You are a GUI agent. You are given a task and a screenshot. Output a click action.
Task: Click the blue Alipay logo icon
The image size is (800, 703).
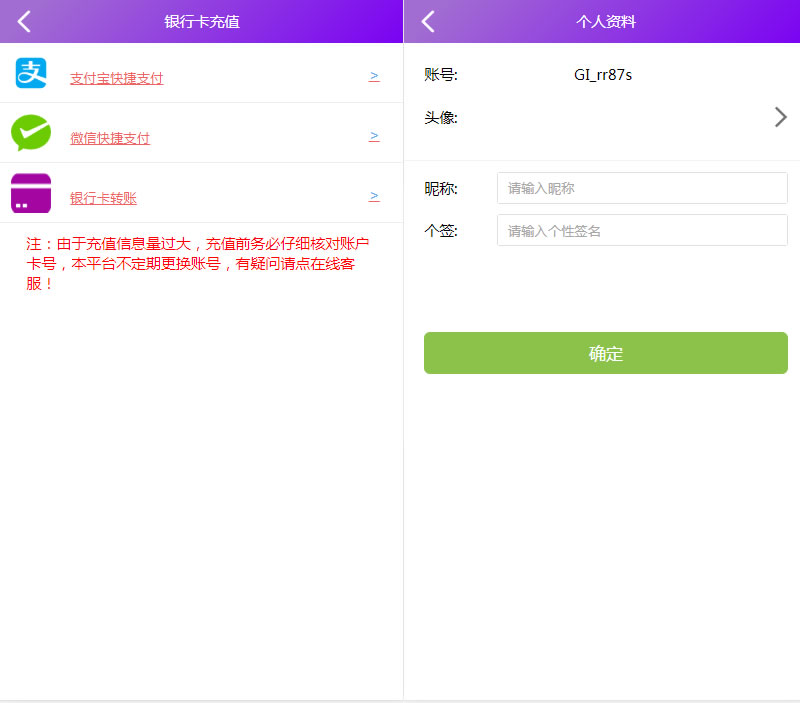pos(31,73)
